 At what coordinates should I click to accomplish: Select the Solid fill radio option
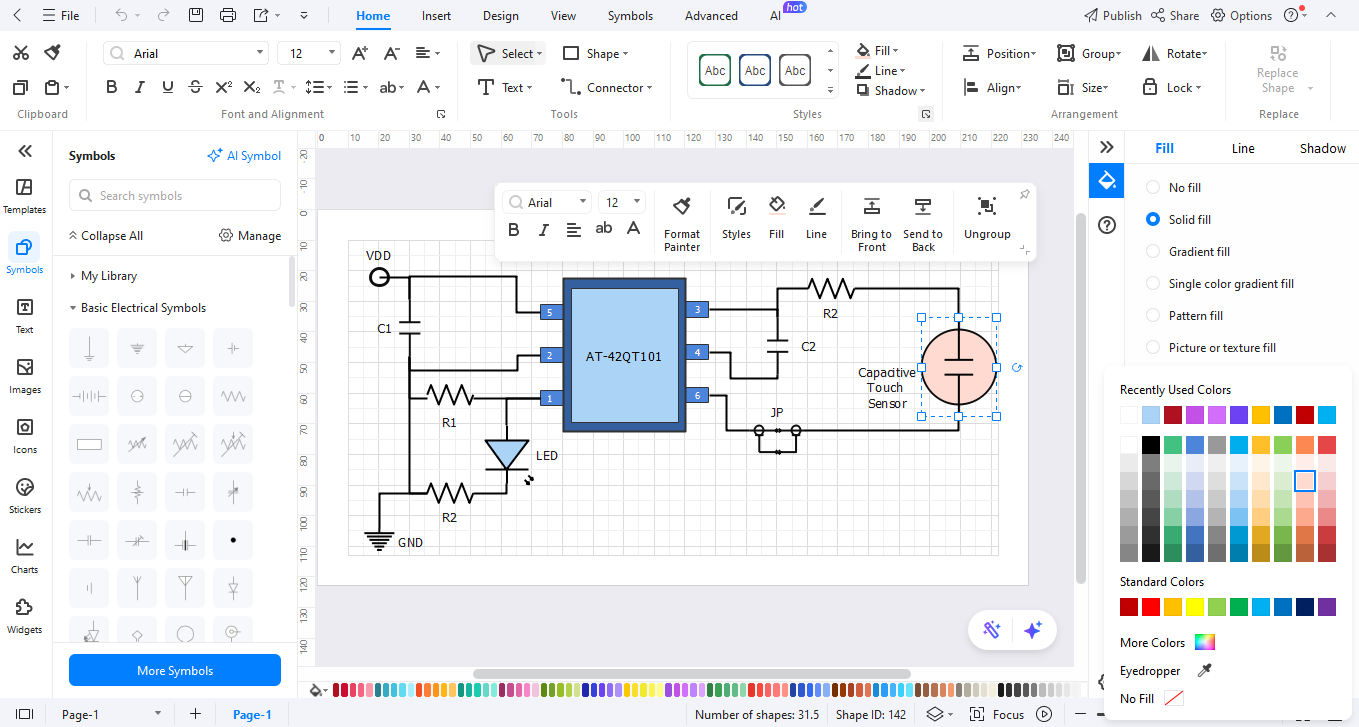(x=1153, y=219)
